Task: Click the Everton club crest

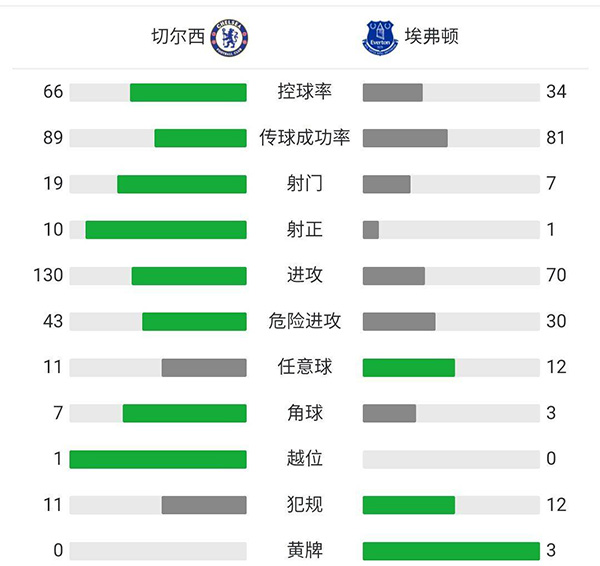Action: 380,37
